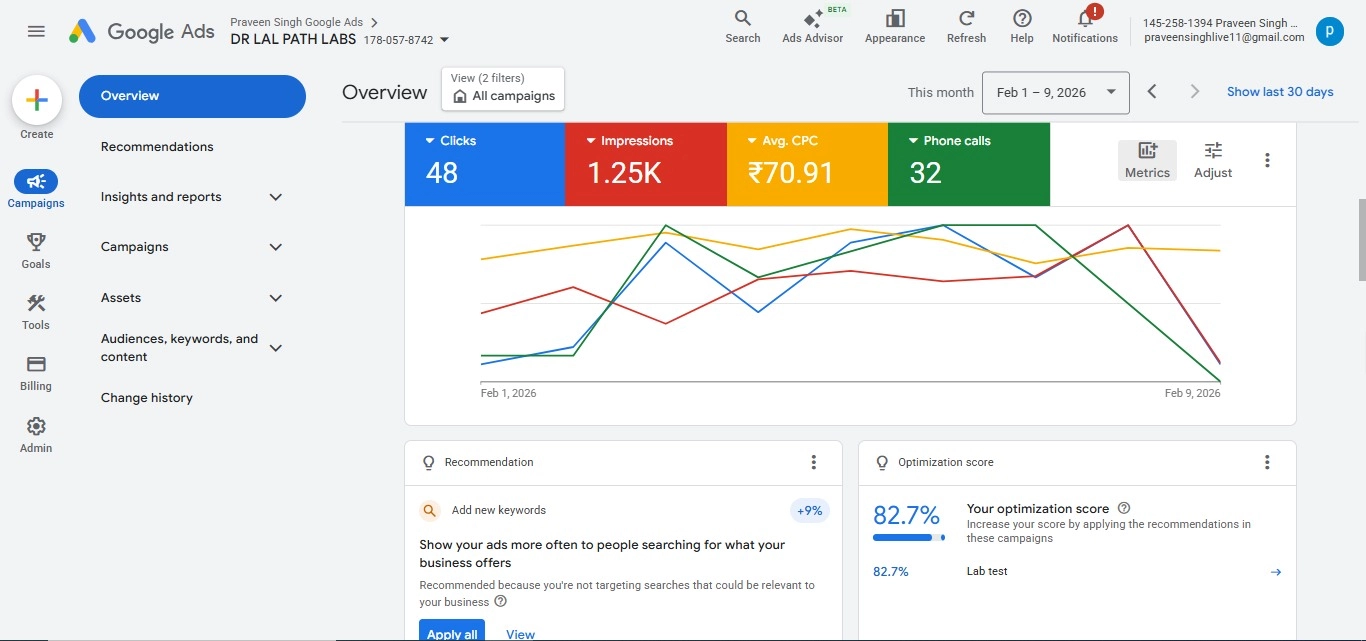Select Recommendations in the navigation

157,147
